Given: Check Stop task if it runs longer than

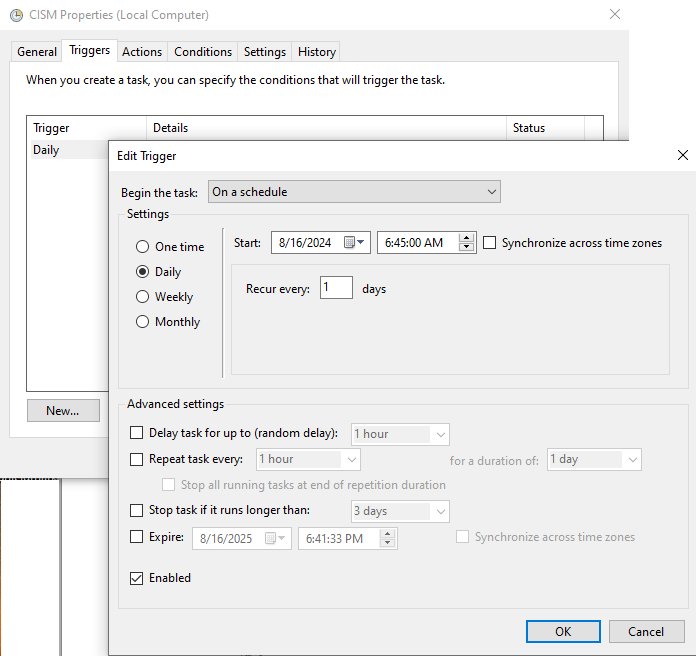Looking at the screenshot, I should 137,511.
